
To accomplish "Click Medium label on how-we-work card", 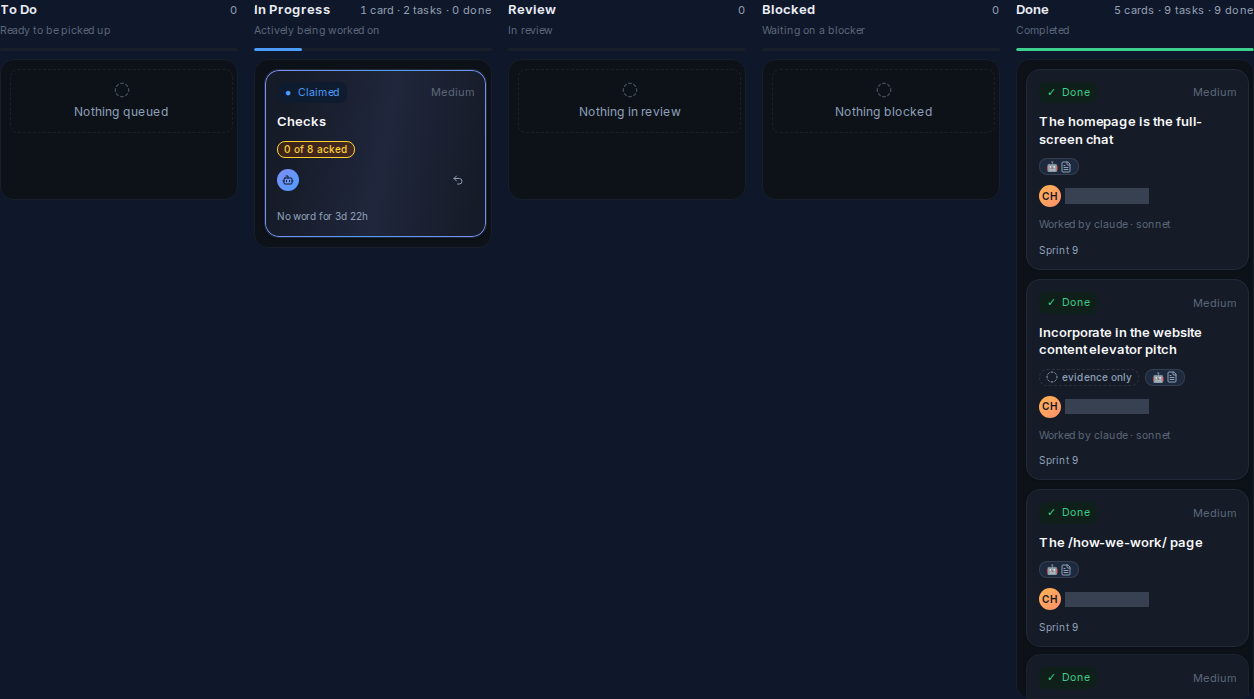I will (1215, 513).
